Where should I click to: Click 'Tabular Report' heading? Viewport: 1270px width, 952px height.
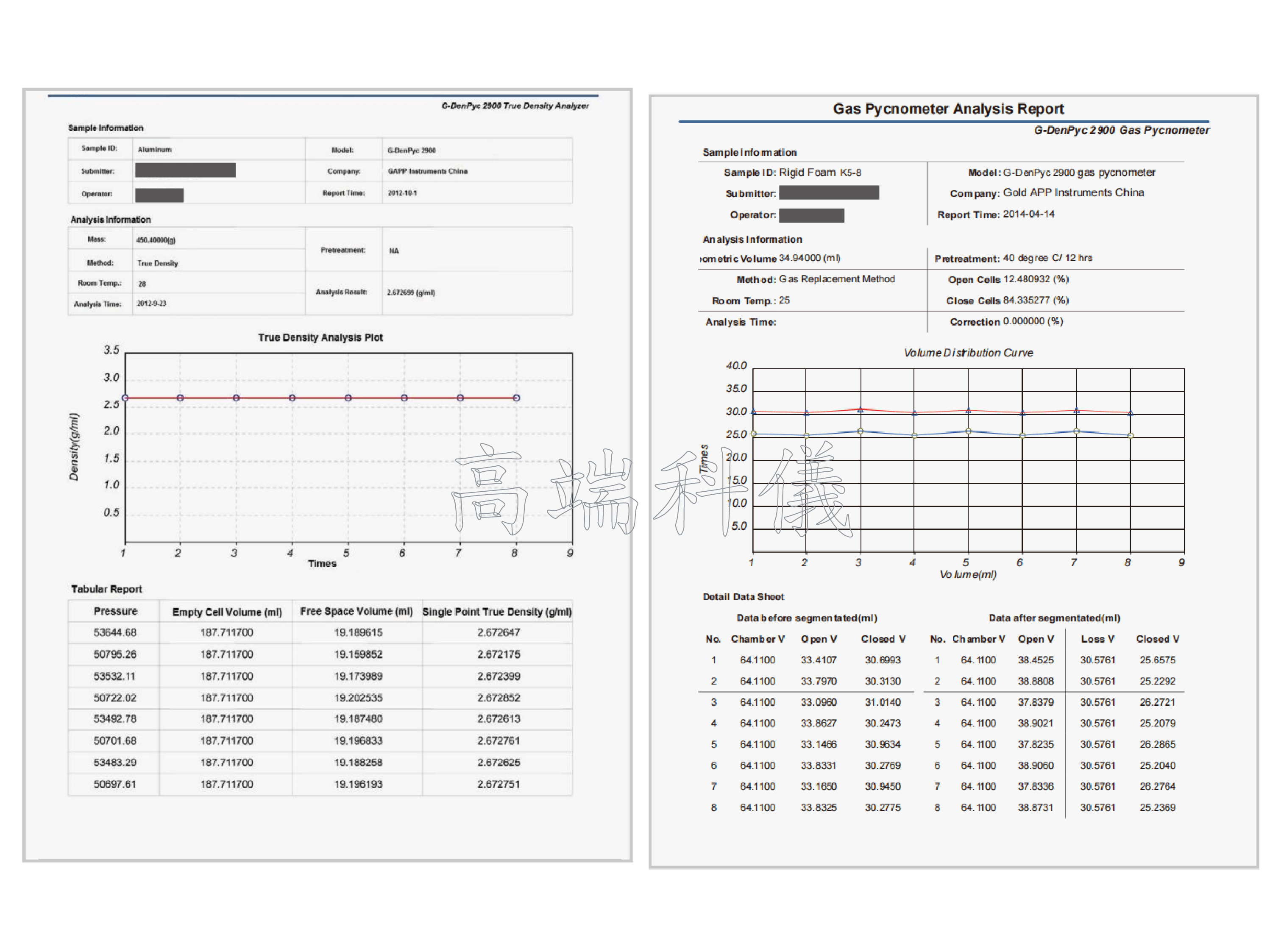pyautogui.click(x=106, y=589)
